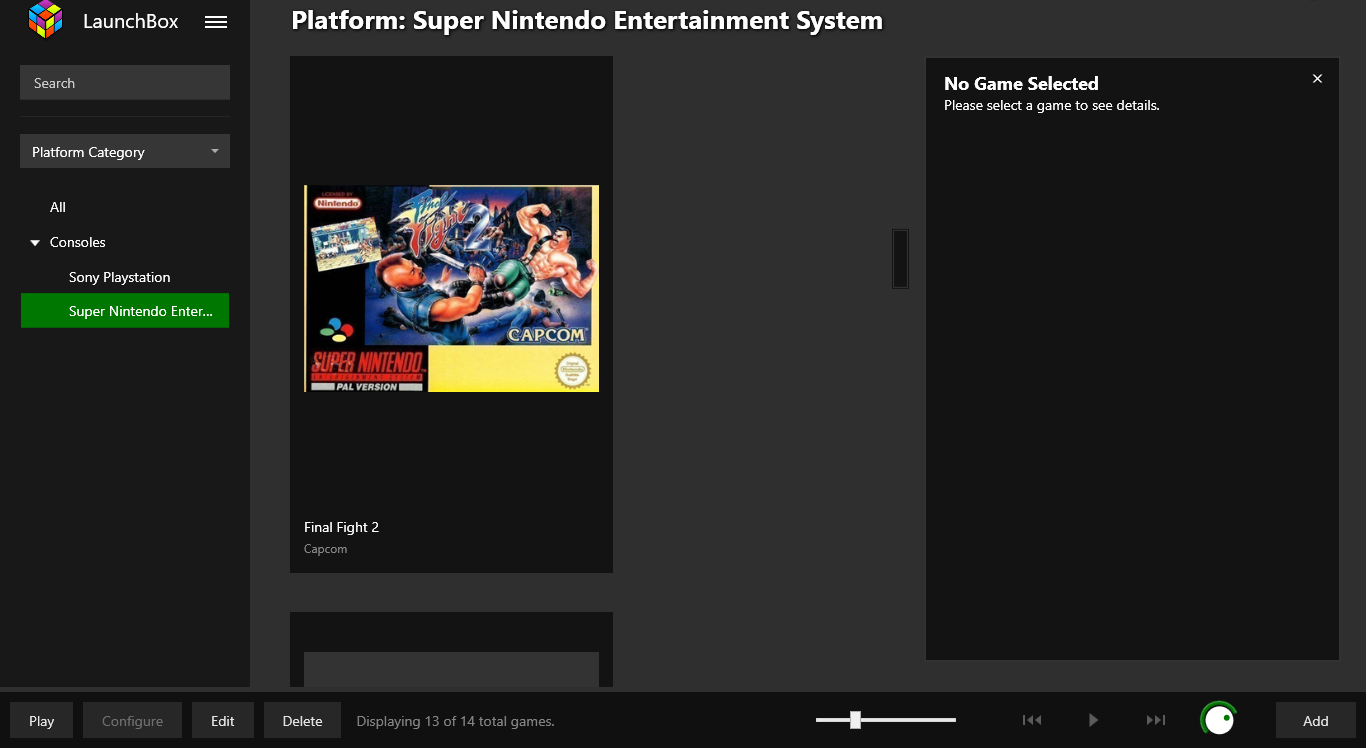Image resolution: width=1368 pixels, height=748 pixels.
Task: Click the Configure button
Action: [x=133, y=721]
